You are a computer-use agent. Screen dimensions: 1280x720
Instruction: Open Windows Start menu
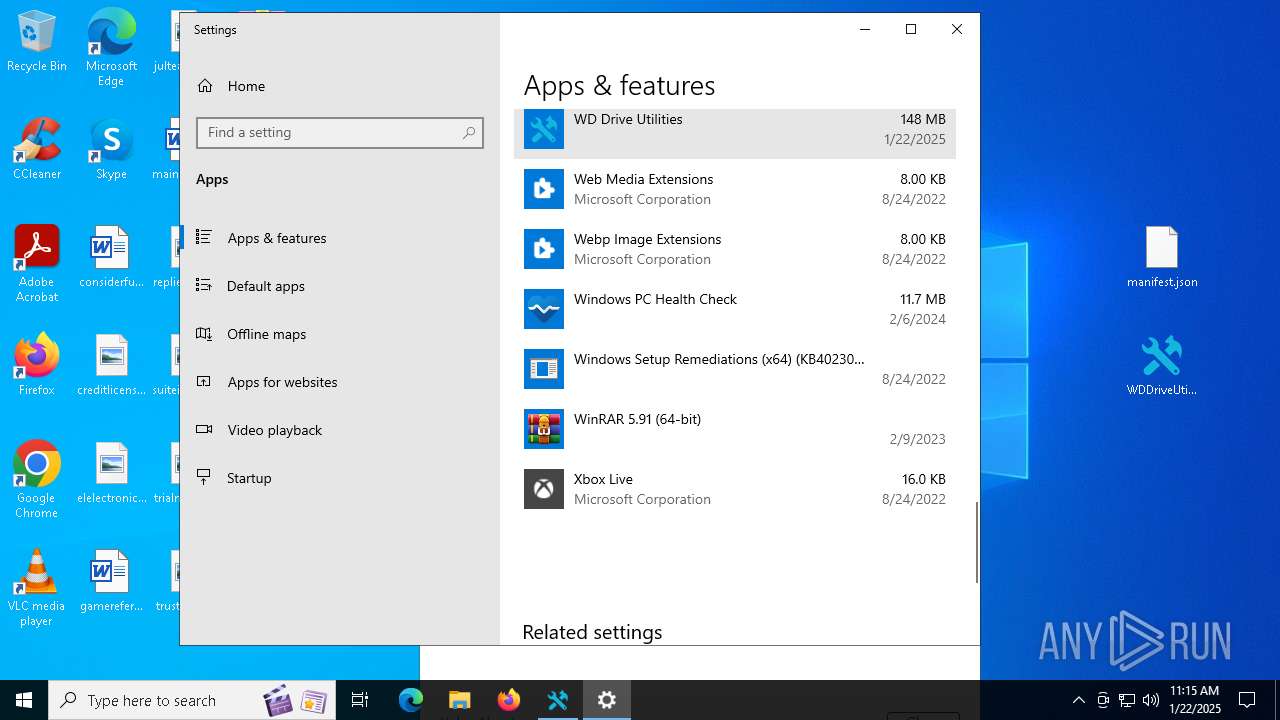click(x=24, y=700)
